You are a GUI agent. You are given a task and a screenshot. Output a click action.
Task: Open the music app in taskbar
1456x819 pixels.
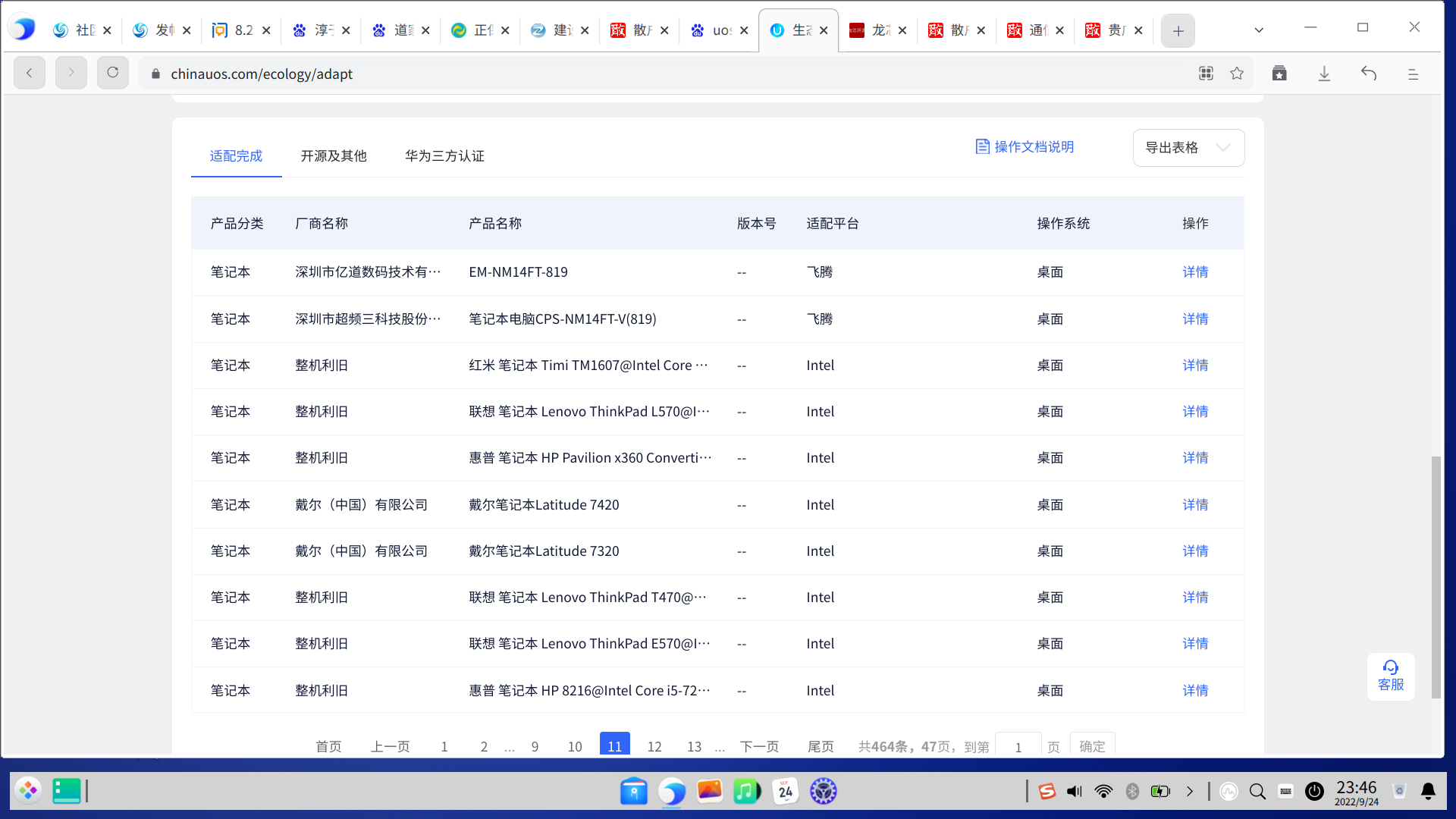pos(747,791)
